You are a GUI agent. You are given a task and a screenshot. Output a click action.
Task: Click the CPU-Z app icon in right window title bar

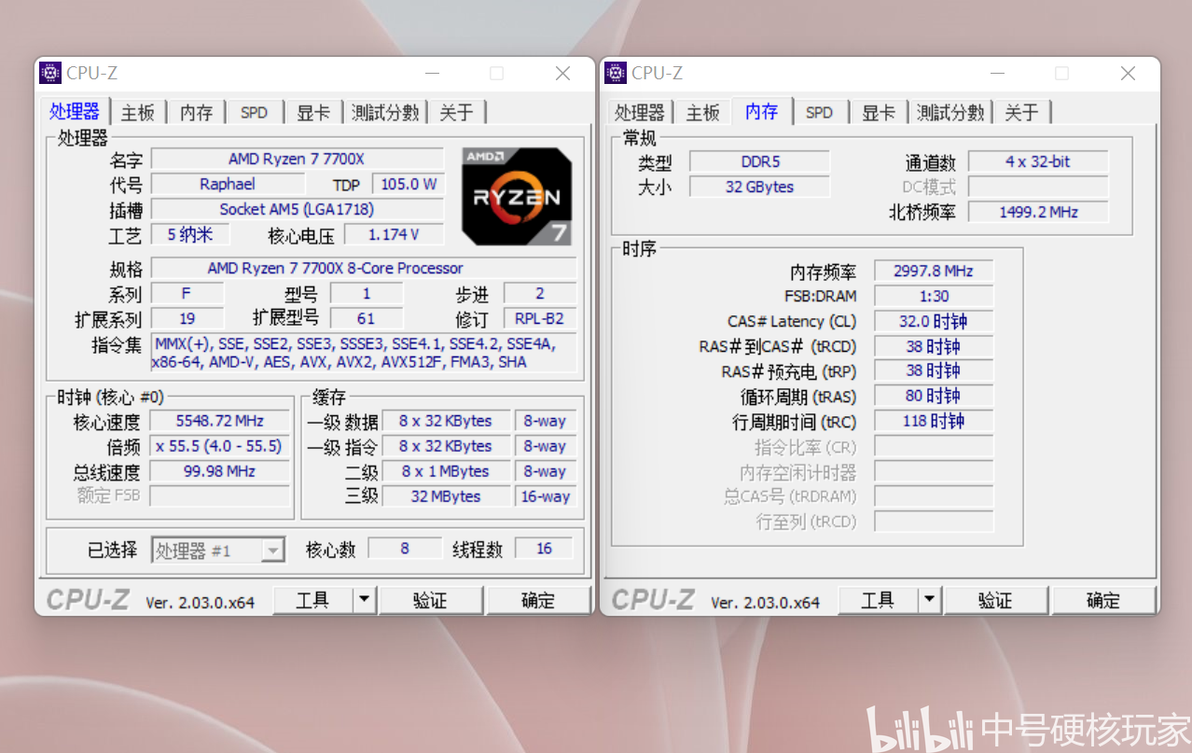click(x=616, y=73)
